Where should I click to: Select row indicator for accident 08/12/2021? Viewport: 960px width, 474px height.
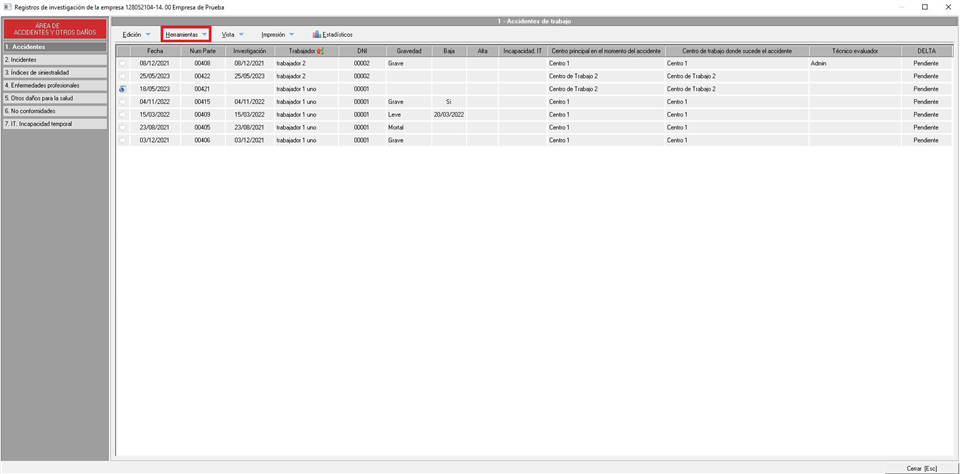122,63
